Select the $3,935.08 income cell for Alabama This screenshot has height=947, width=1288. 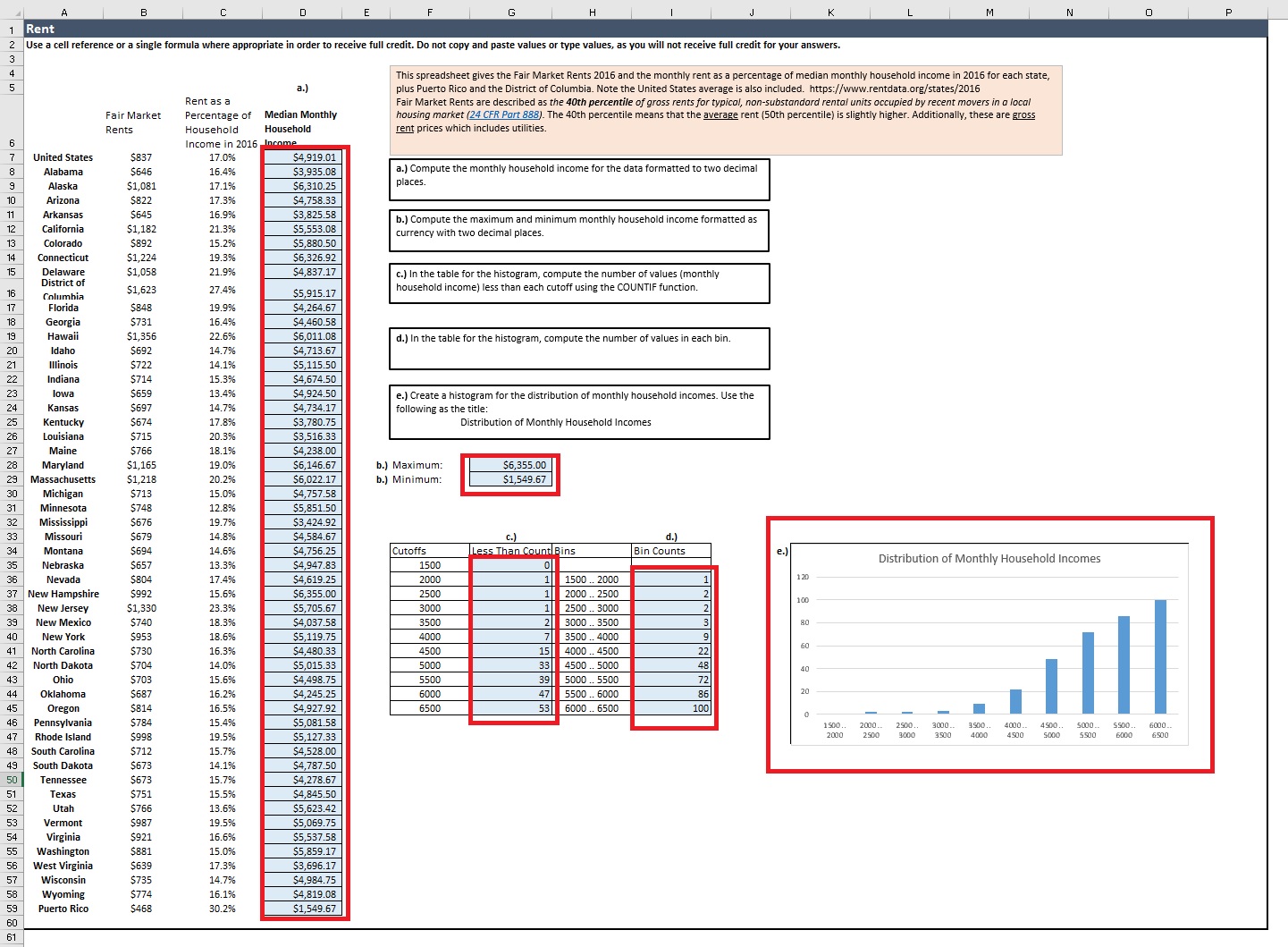(x=304, y=172)
